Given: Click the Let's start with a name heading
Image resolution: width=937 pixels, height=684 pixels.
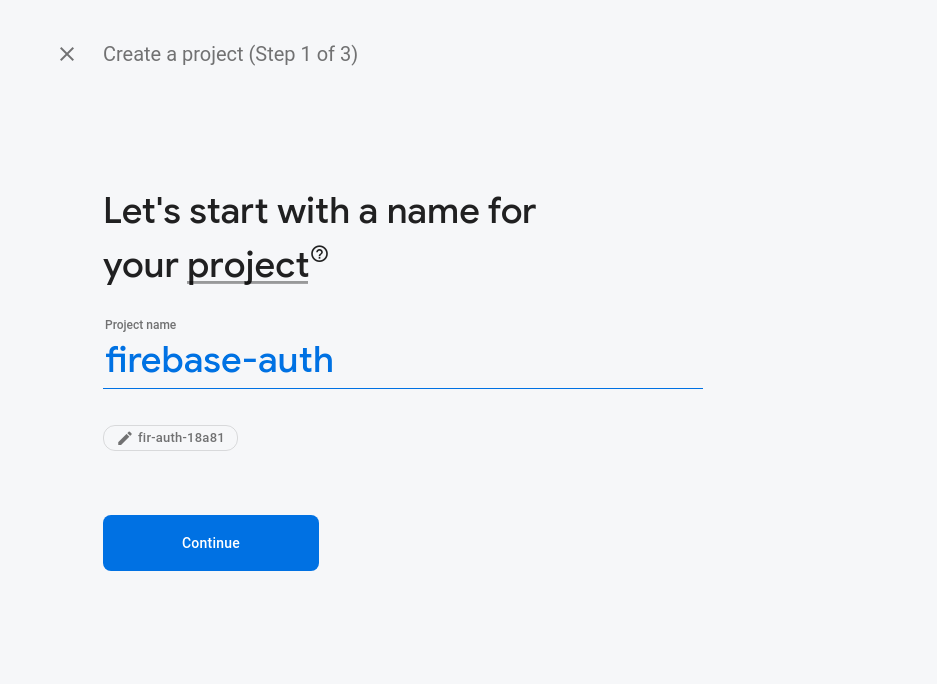Looking at the screenshot, I should [319, 212].
